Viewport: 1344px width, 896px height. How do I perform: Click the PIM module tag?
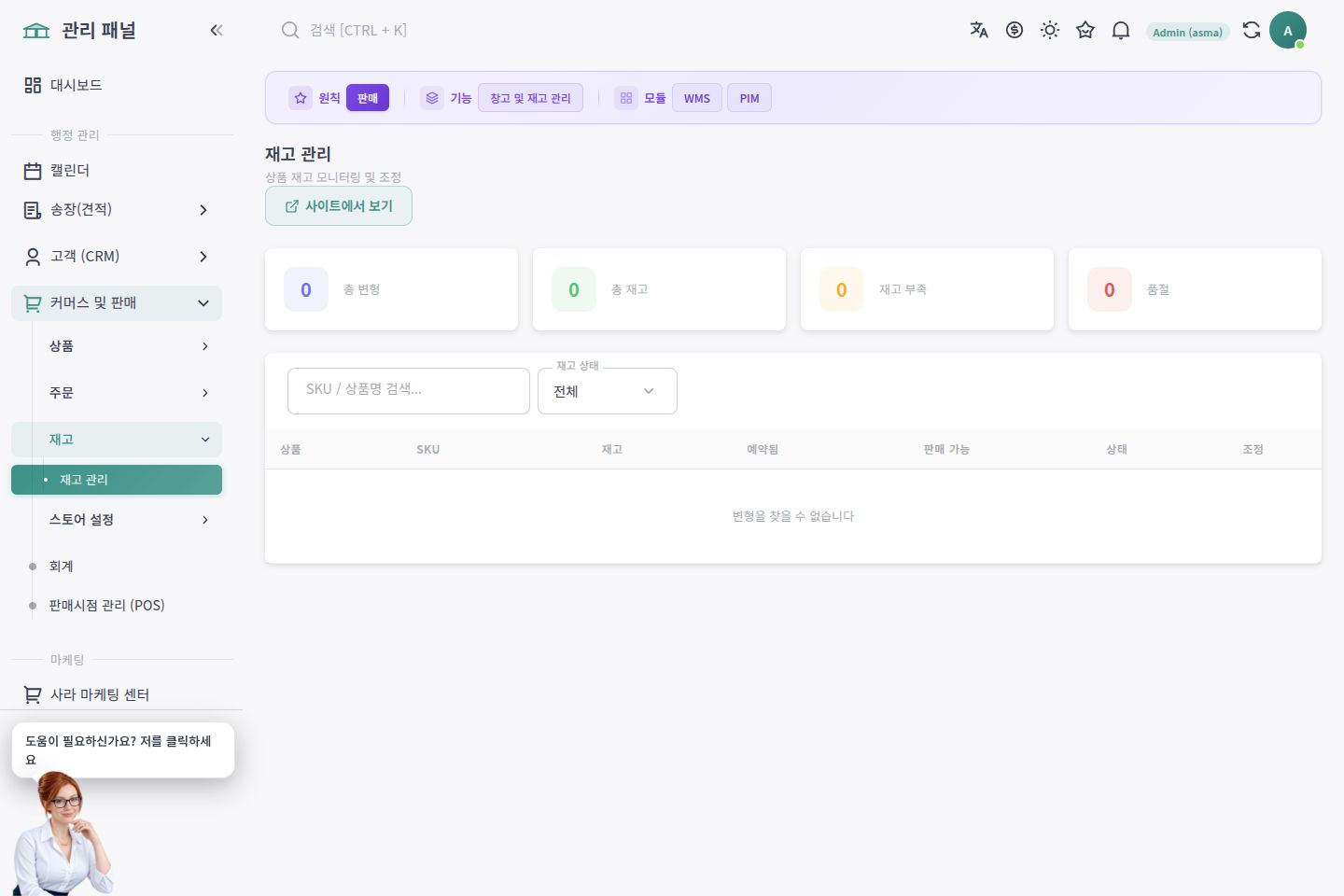click(x=749, y=98)
